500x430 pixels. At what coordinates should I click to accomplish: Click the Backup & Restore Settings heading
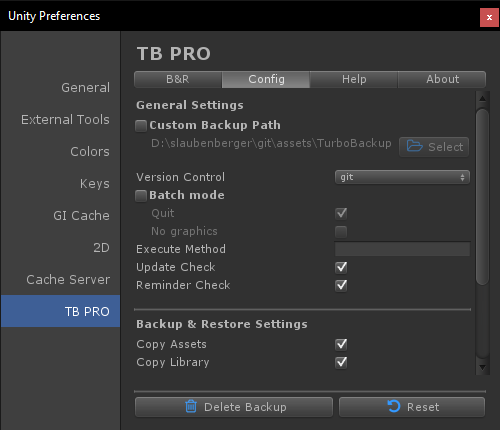[222, 324]
